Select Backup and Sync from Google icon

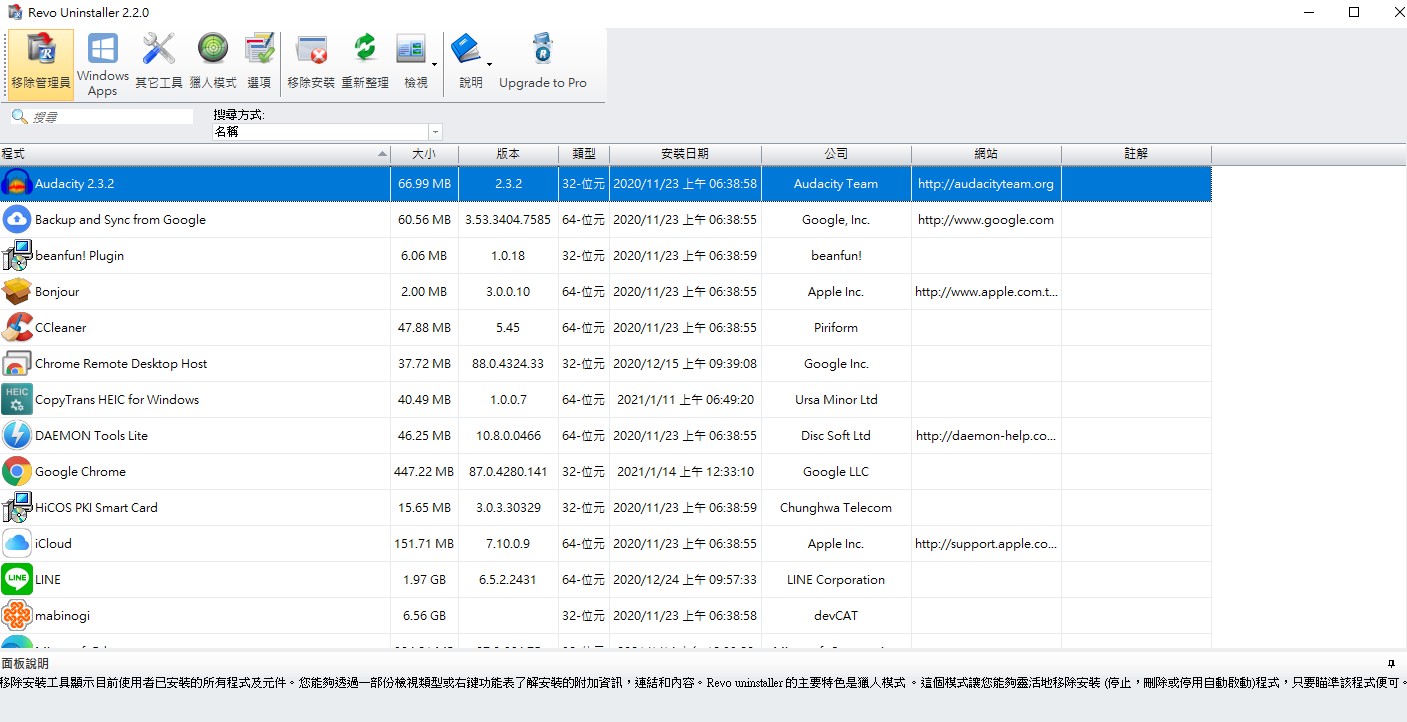17,219
